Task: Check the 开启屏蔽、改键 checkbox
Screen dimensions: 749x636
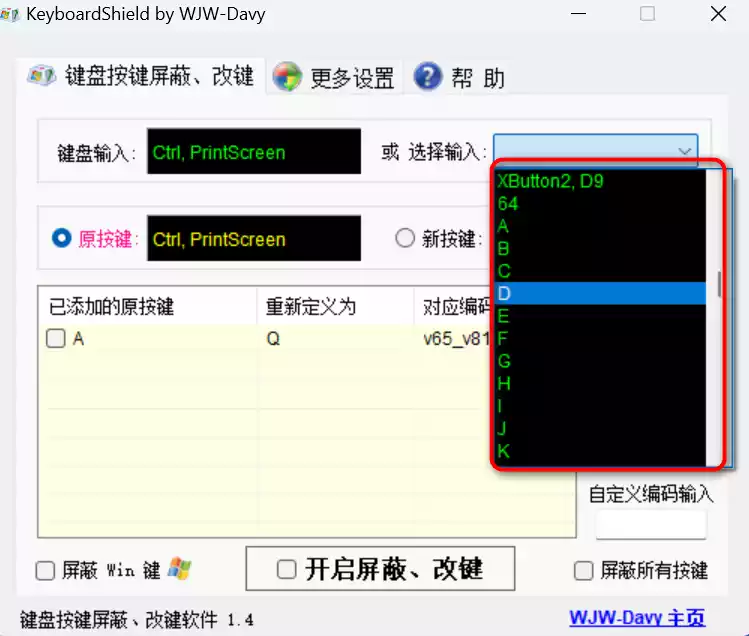Action: click(x=287, y=569)
